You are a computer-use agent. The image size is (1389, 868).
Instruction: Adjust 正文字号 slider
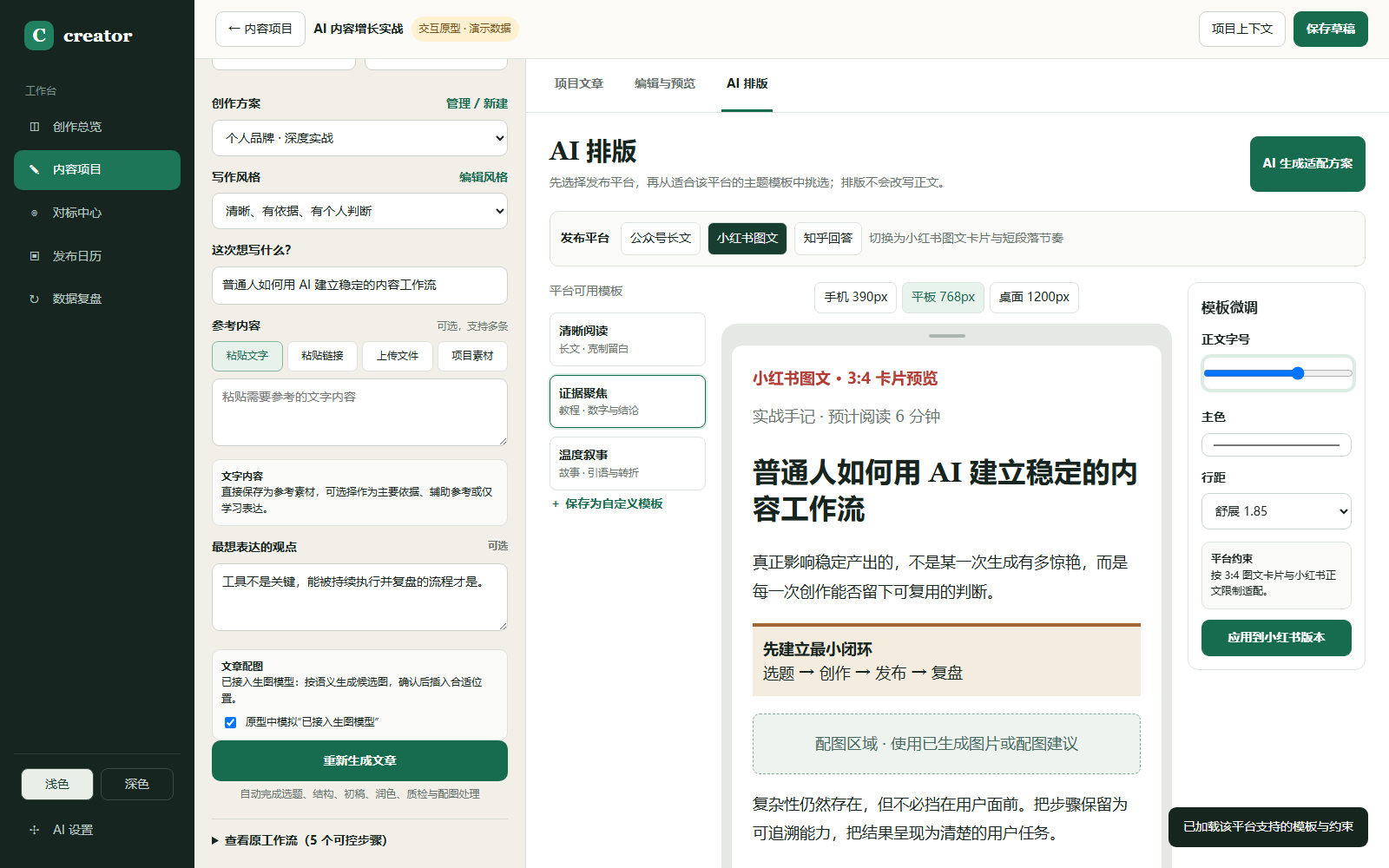[x=1278, y=373]
